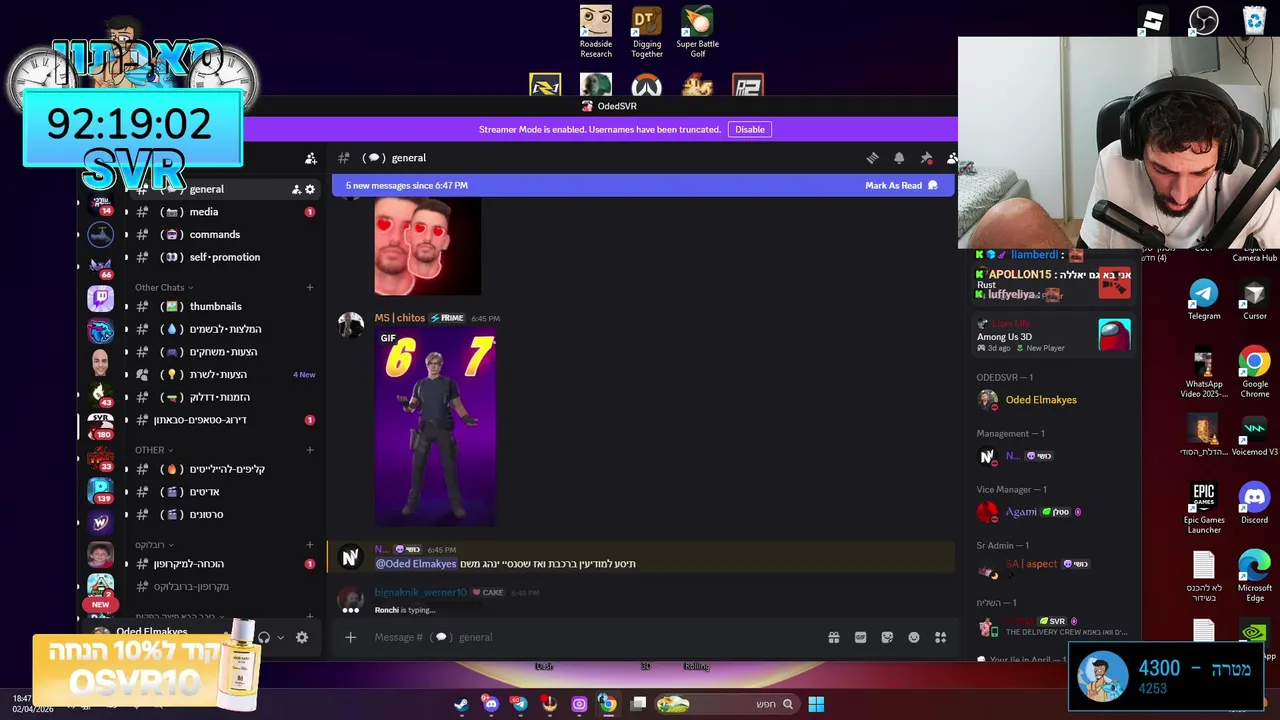Open server icon with 66 badge
The width and height of the screenshot is (1280, 720).
pos(100,266)
